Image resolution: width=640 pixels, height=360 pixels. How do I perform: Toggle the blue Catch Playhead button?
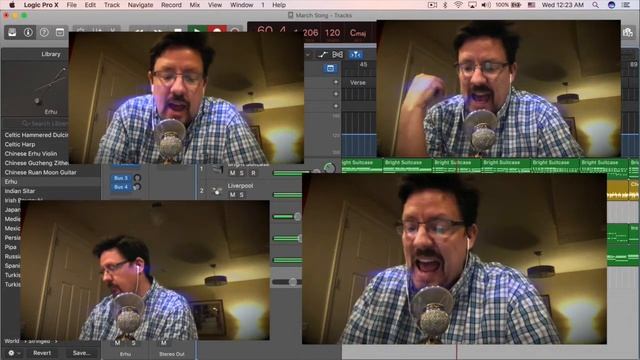pos(356,54)
